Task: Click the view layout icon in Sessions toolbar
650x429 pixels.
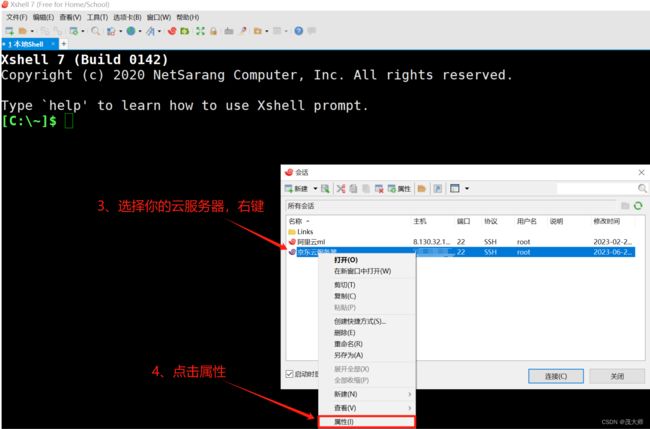Action: coord(455,189)
